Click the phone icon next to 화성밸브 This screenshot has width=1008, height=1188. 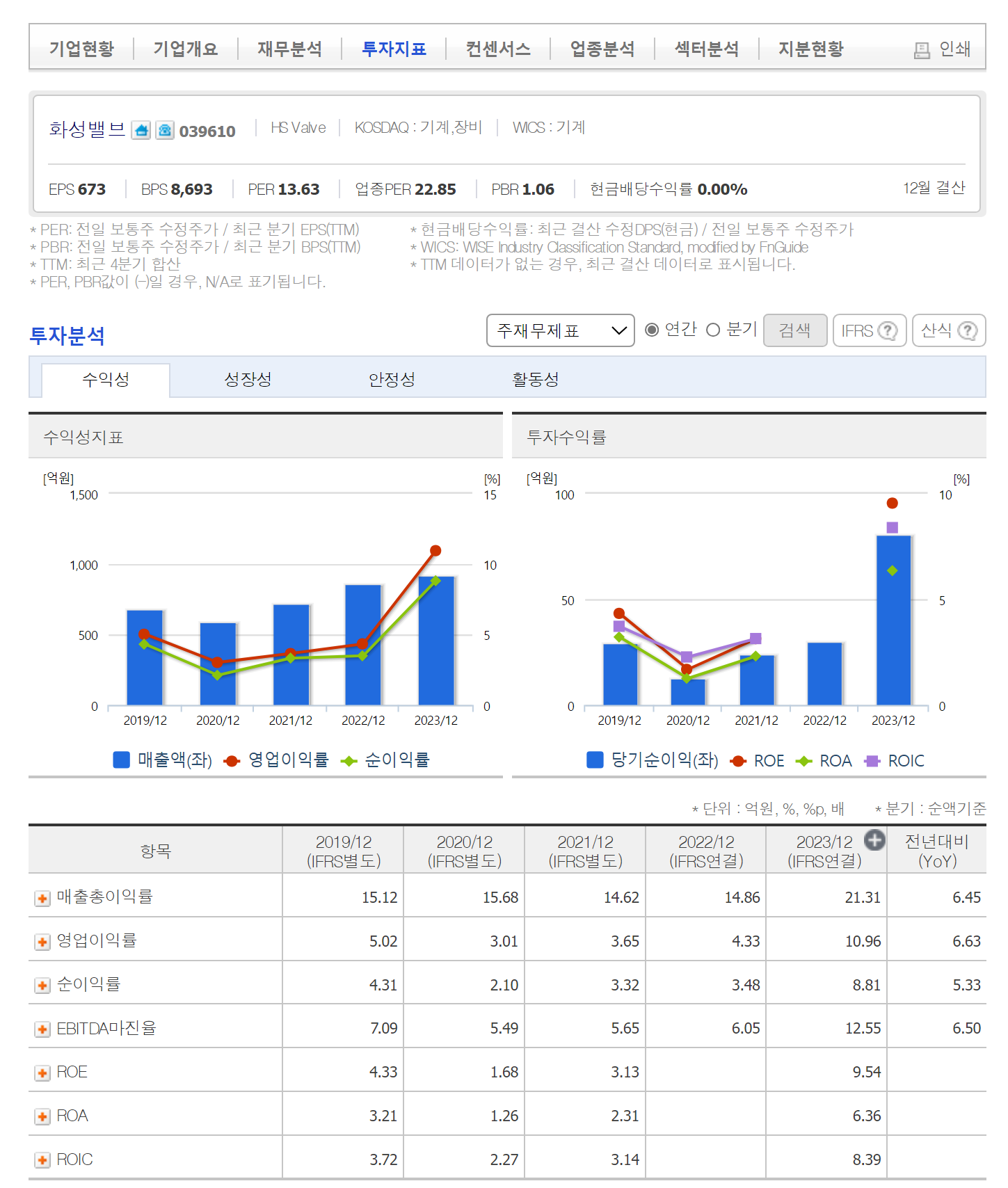pos(165,130)
